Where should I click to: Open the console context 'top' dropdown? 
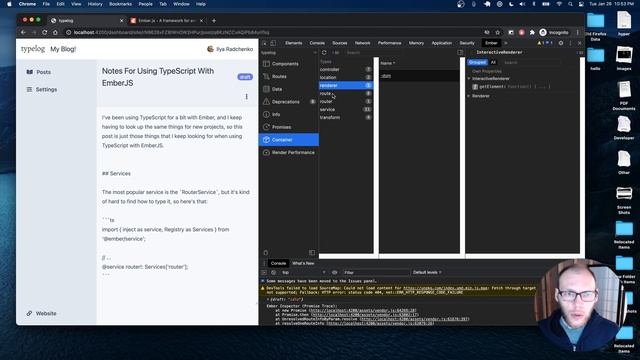[x=304, y=272]
